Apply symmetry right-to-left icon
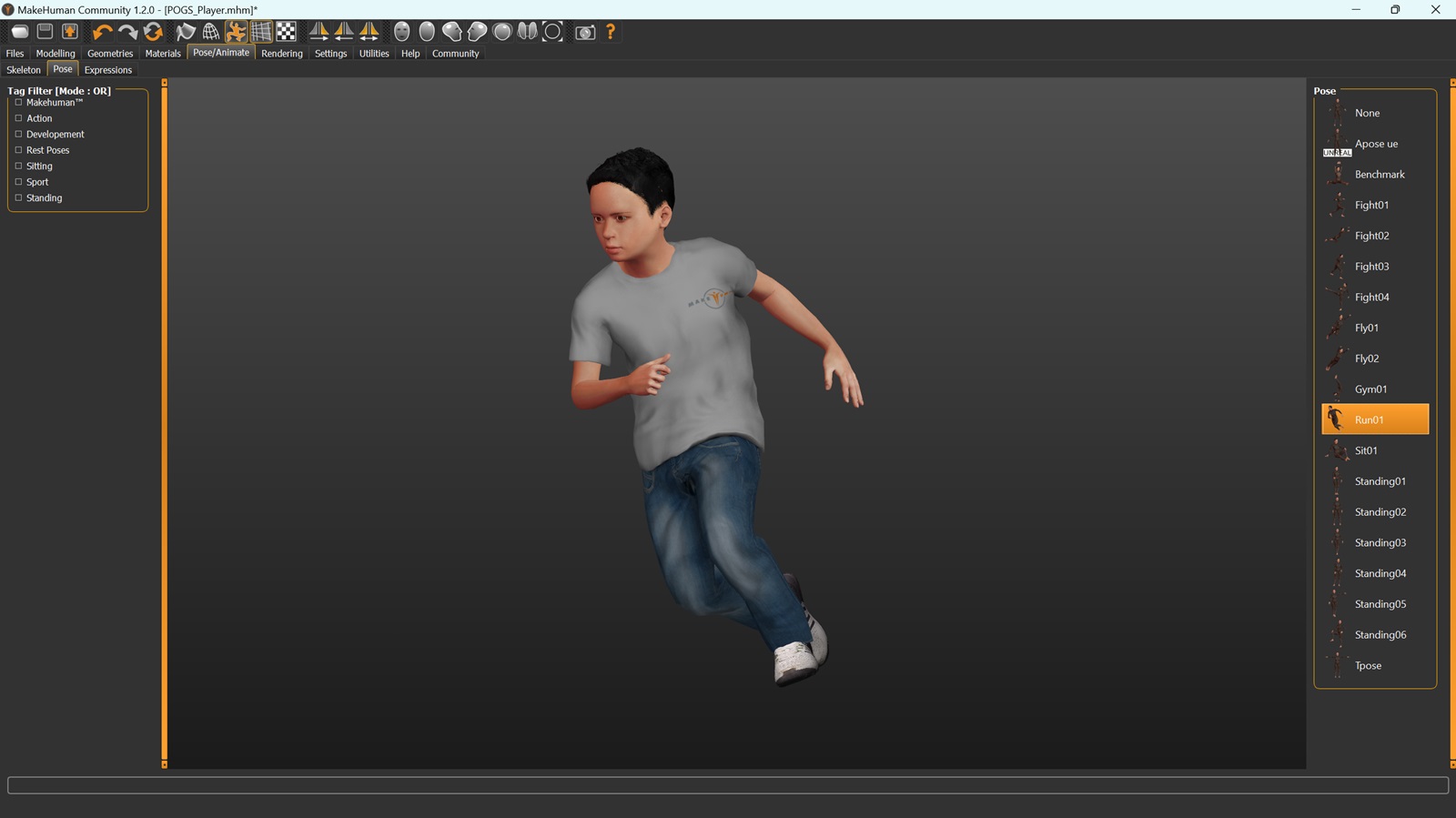 318,32
